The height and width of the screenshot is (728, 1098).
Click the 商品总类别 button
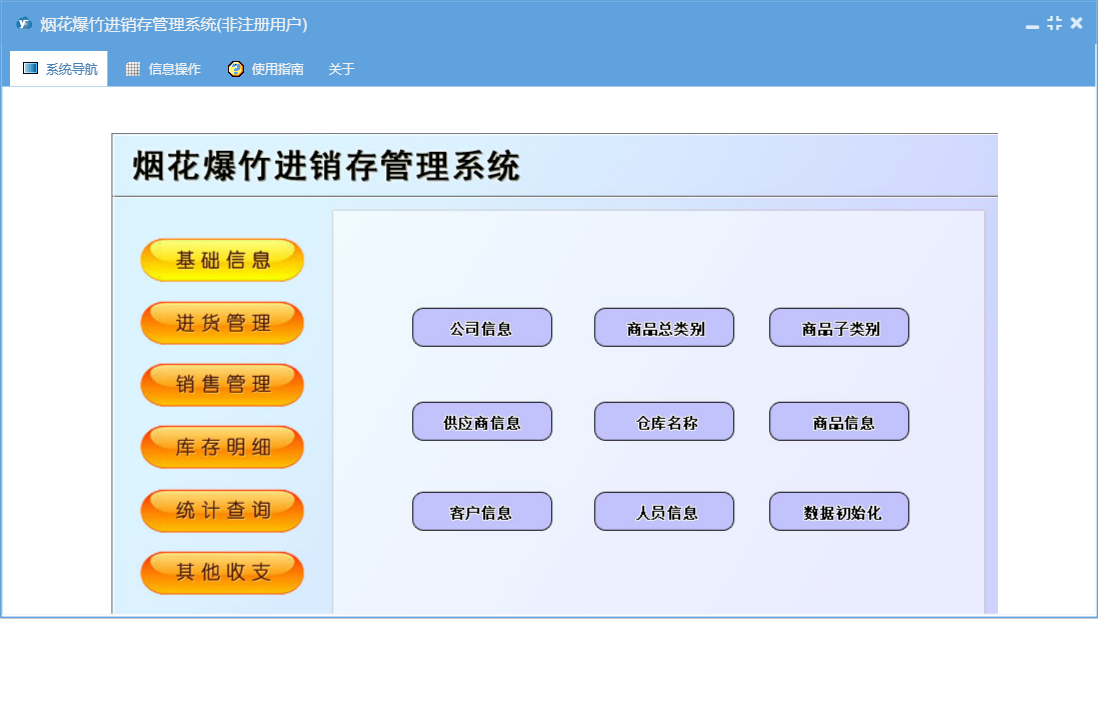coord(664,328)
